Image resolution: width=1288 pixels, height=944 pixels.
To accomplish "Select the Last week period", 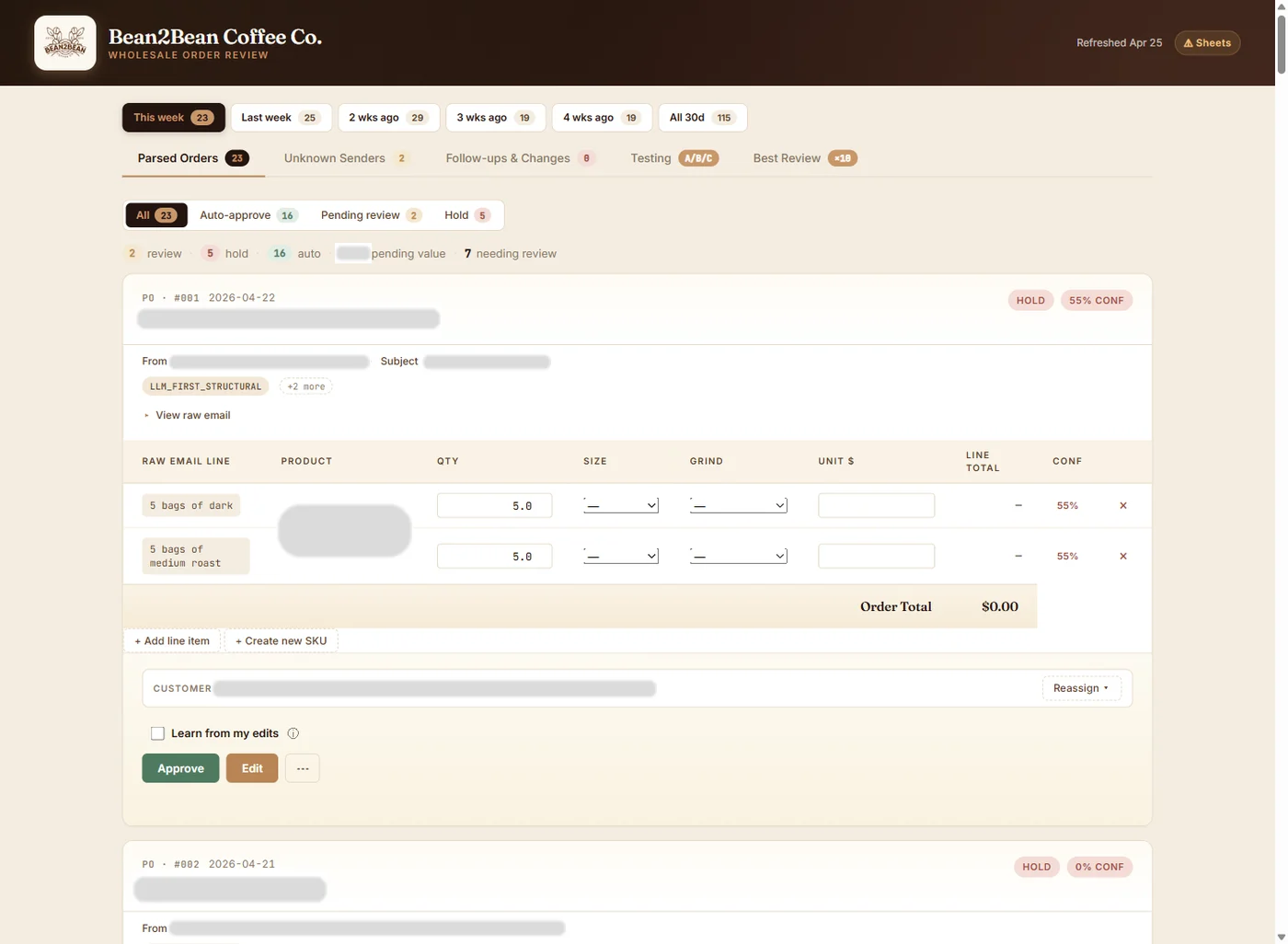I will (281, 118).
